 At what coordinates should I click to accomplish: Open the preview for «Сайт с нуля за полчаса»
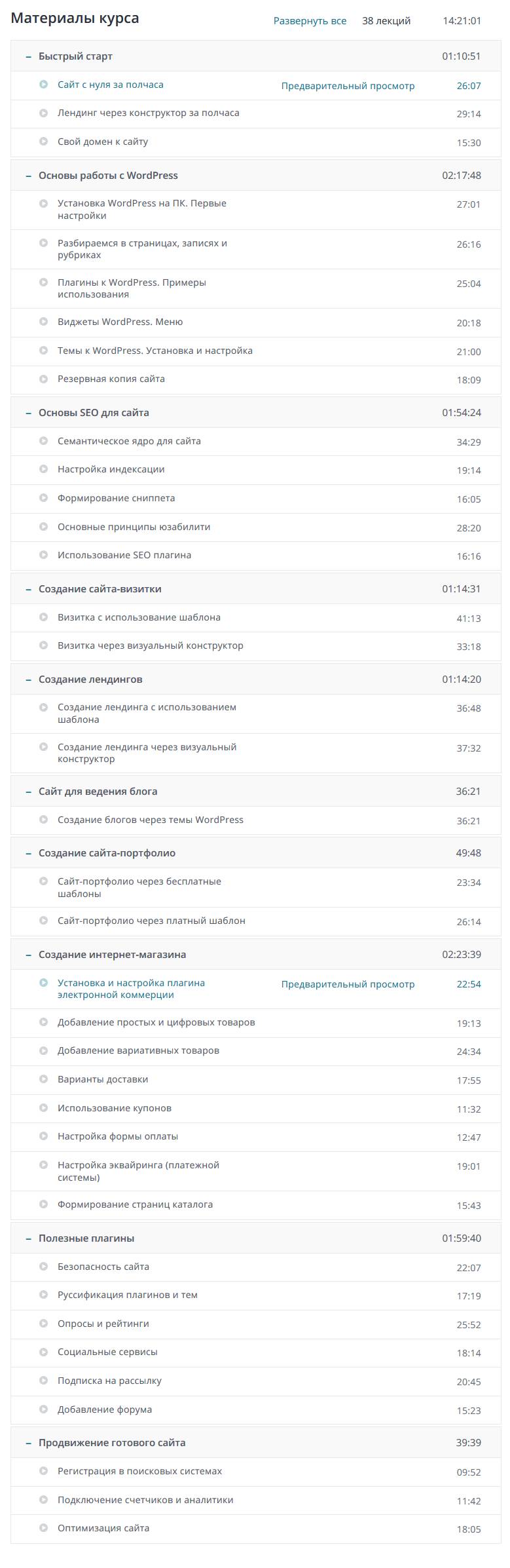click(348, 84)
